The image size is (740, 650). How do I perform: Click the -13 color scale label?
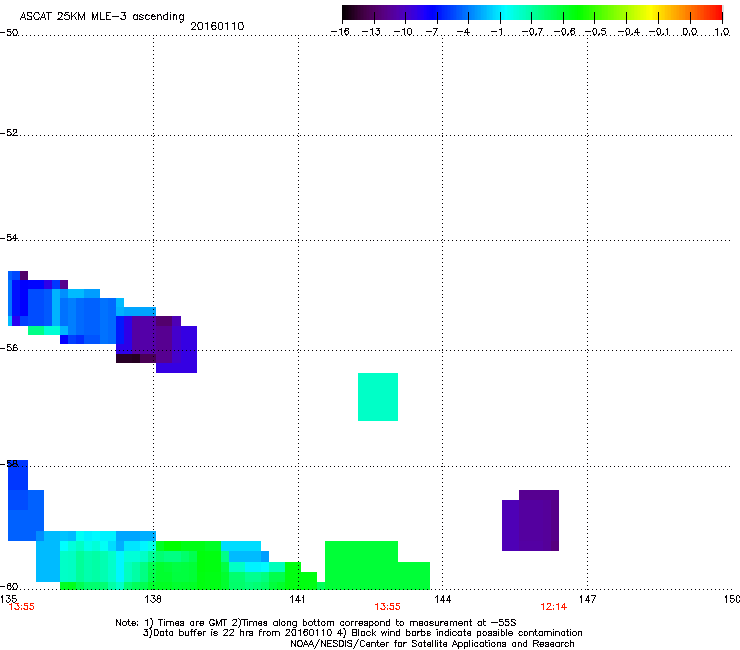tap(371, 32)
